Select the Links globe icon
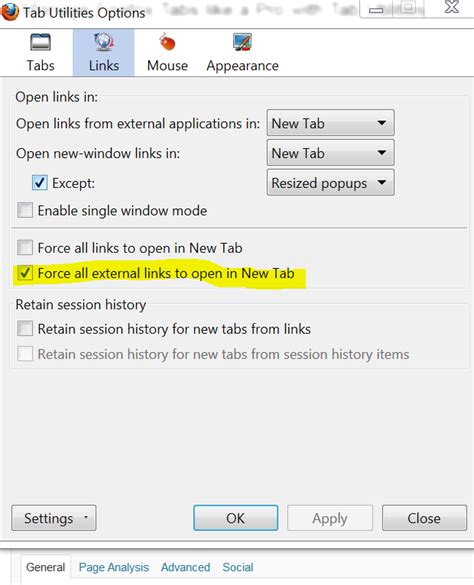This screenshot has width=474, height=585. (x=103, y=42)
